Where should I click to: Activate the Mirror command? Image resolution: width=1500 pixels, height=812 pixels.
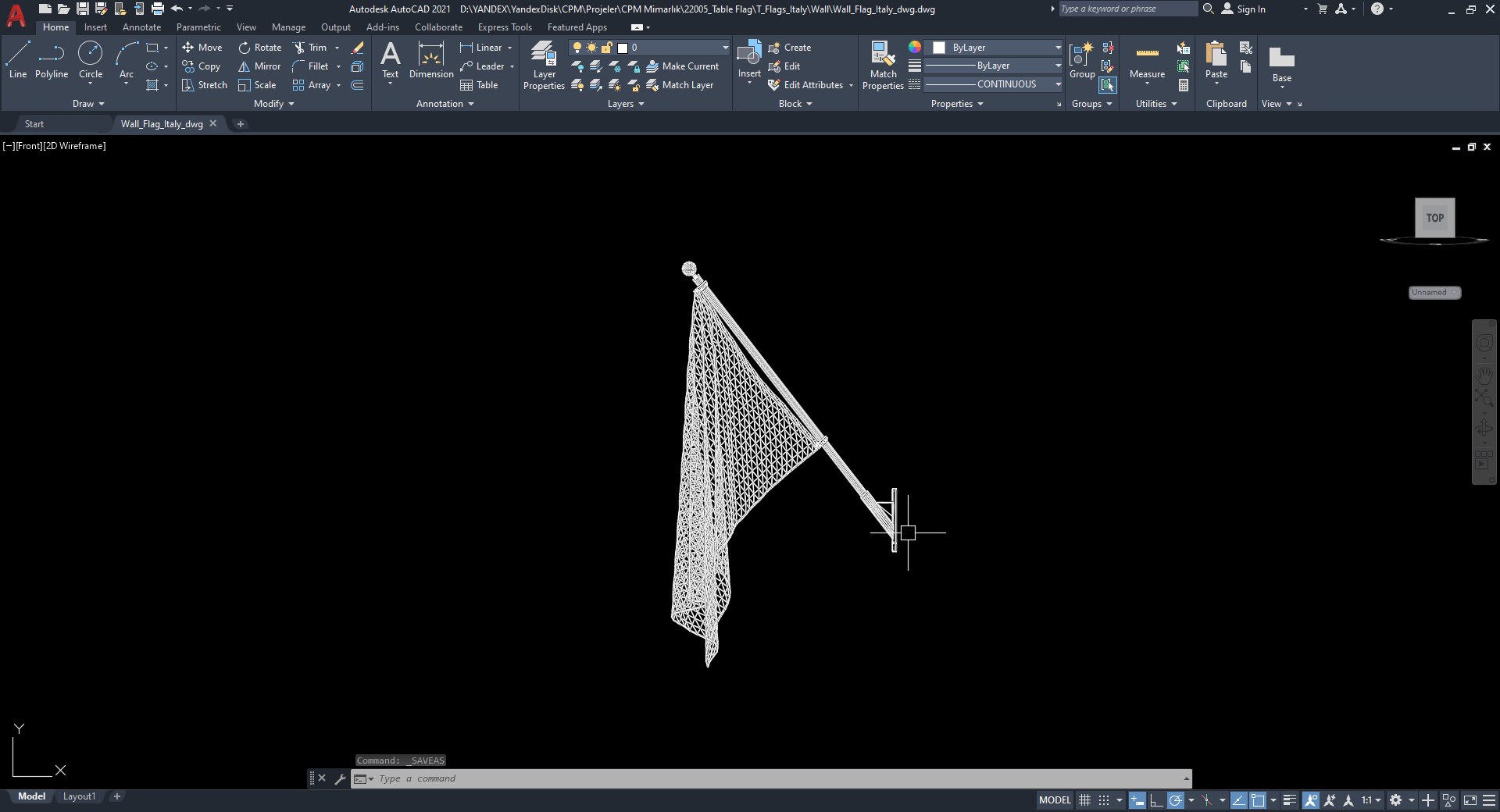[259, 66]
